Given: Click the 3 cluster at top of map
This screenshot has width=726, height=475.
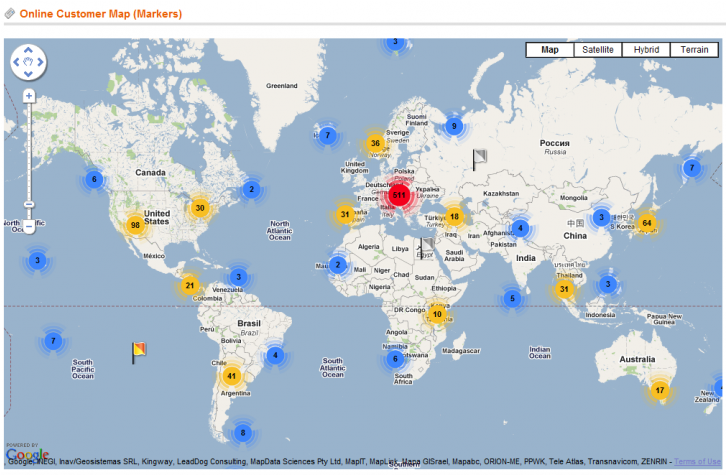Looking at the screenshot, I should [x=395, y=43].
